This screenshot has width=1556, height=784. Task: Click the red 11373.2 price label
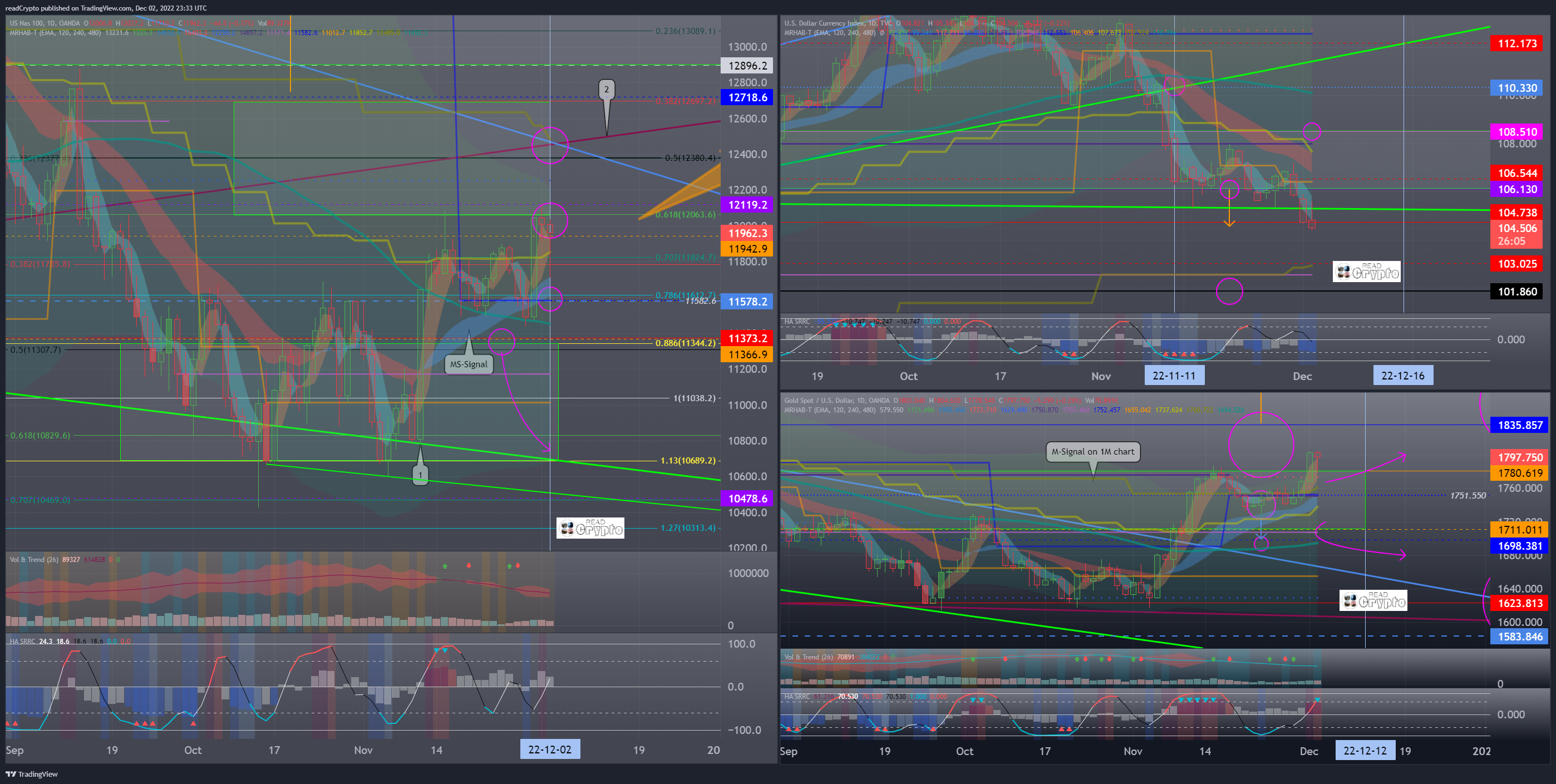tap(747, 338)
